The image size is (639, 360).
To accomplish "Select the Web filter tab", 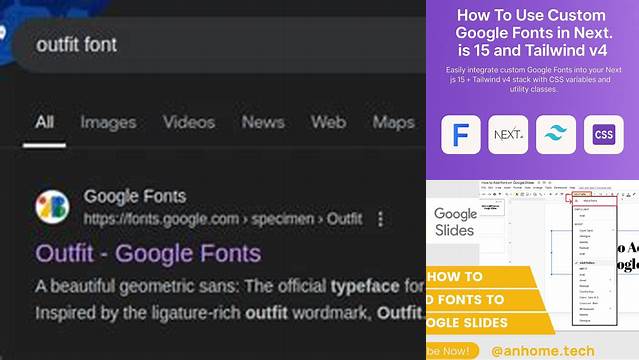I will pos(328,122).
